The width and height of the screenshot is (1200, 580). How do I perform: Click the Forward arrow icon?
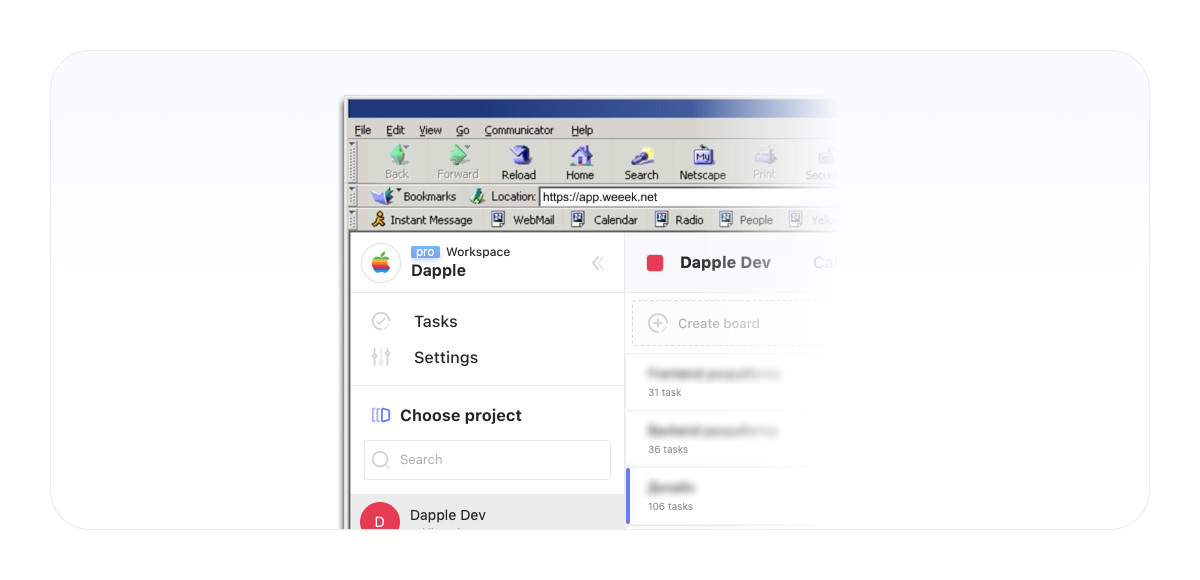point(458,157)
